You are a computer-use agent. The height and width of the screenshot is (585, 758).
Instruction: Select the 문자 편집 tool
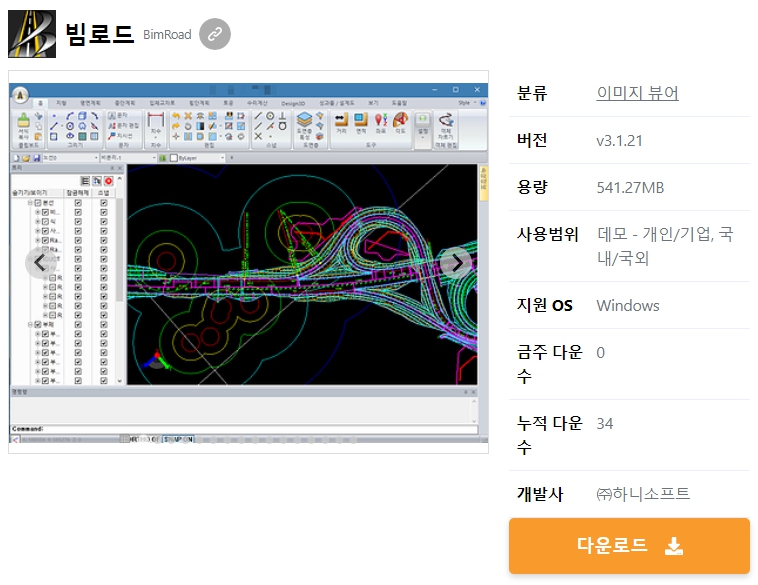(123, 126)
